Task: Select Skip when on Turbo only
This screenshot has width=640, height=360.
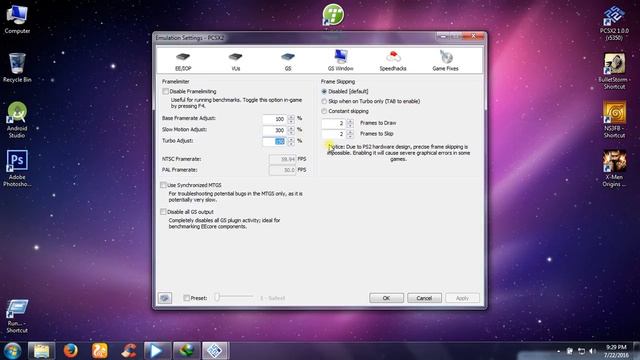Action: click(x=324, y=101)
